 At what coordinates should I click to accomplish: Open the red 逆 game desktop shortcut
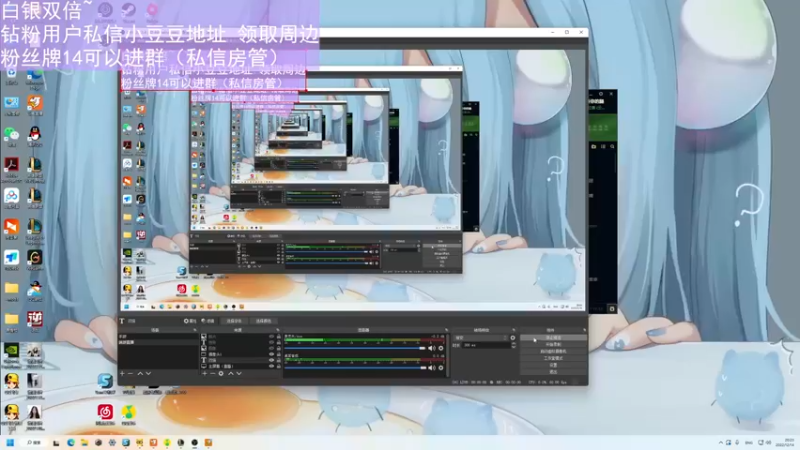(x=34, y=321)
